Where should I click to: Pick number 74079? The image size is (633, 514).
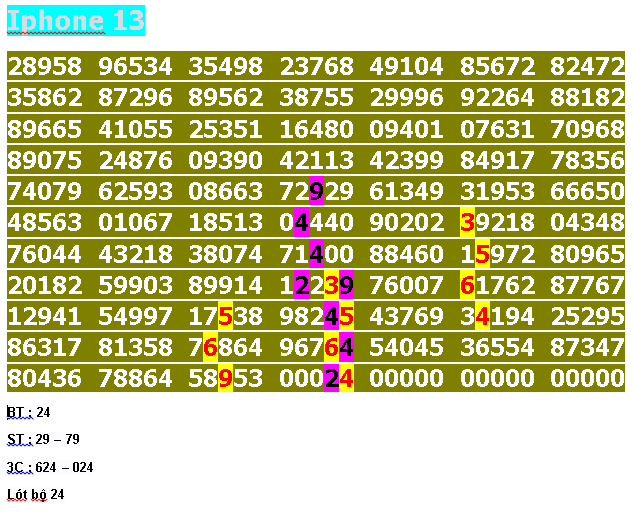(x=45, y=191)
